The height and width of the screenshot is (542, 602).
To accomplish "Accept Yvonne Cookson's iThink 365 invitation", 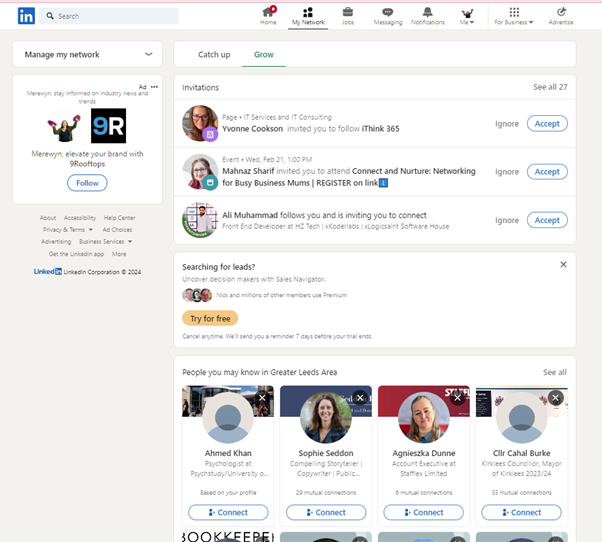I will (547, 124).
